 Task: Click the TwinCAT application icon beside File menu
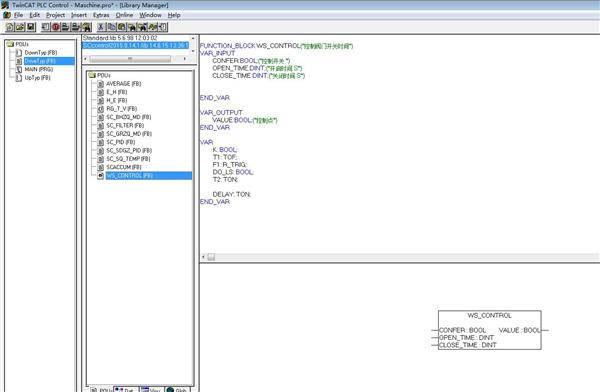(7, 15)
